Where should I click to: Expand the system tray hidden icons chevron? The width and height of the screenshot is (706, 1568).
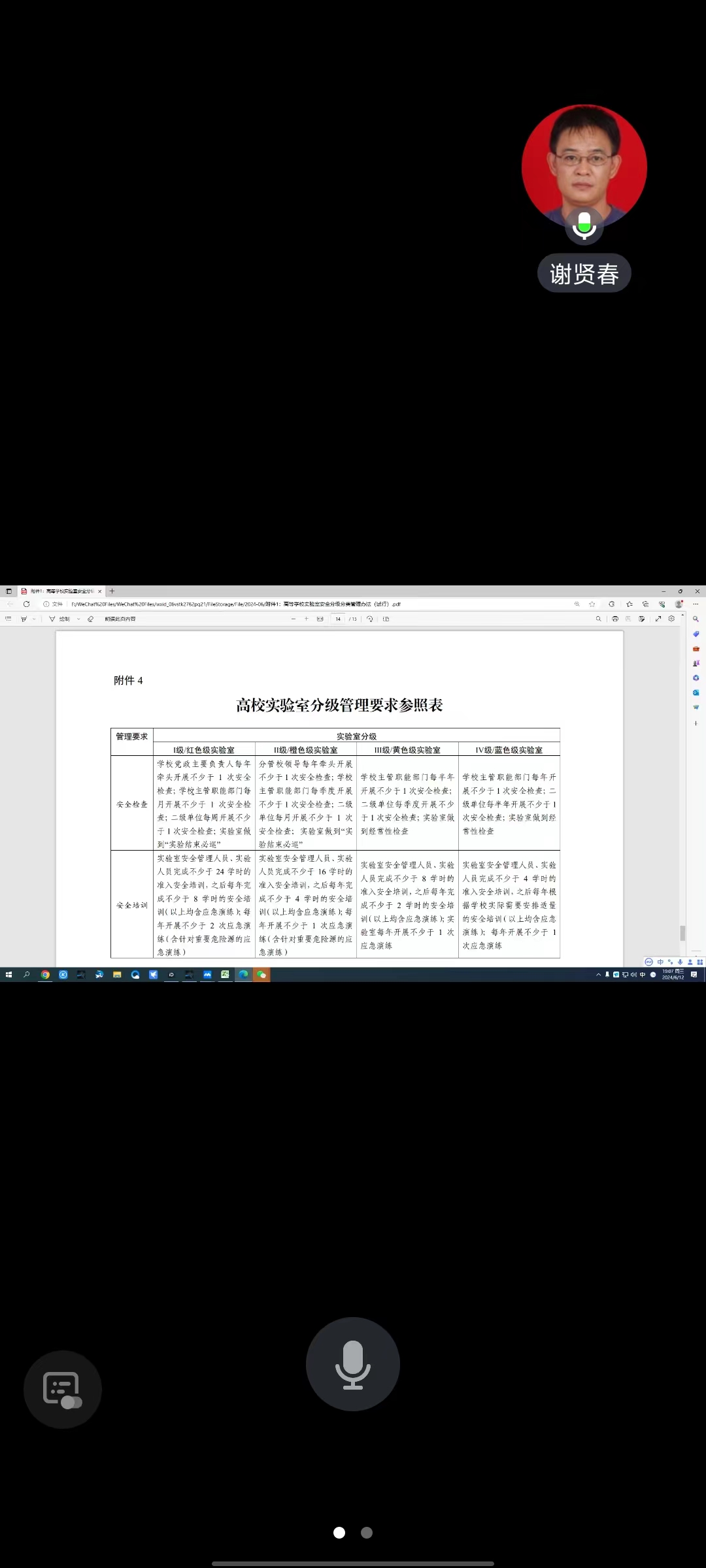click(598, 975)
